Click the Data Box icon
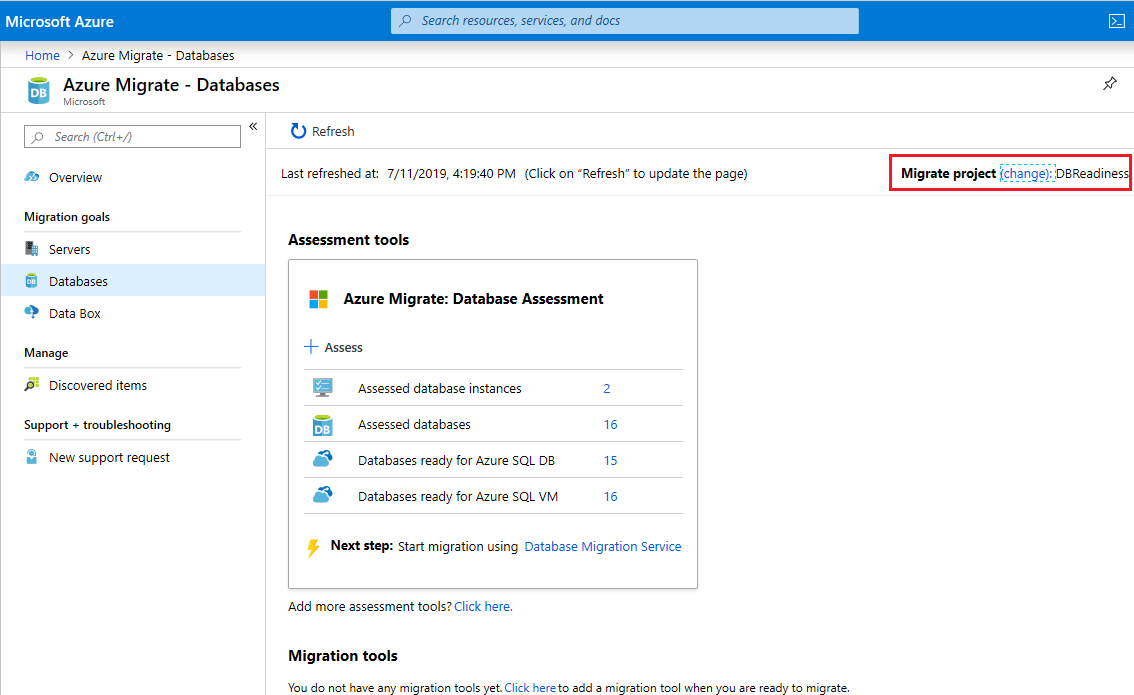This screenshot has width=1134, height=695. click(32, 313)
